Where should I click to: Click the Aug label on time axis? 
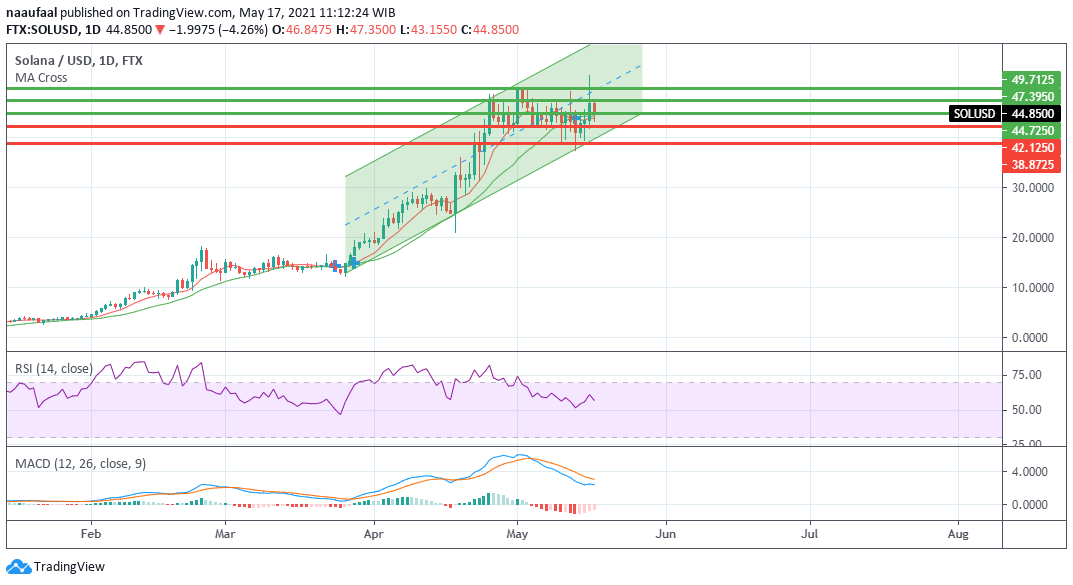click(958, 534)
